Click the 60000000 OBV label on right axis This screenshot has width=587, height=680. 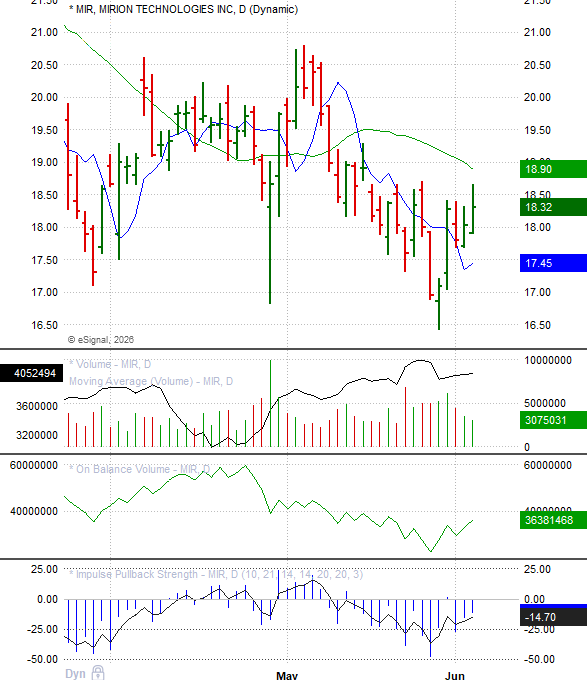[548, 465]
